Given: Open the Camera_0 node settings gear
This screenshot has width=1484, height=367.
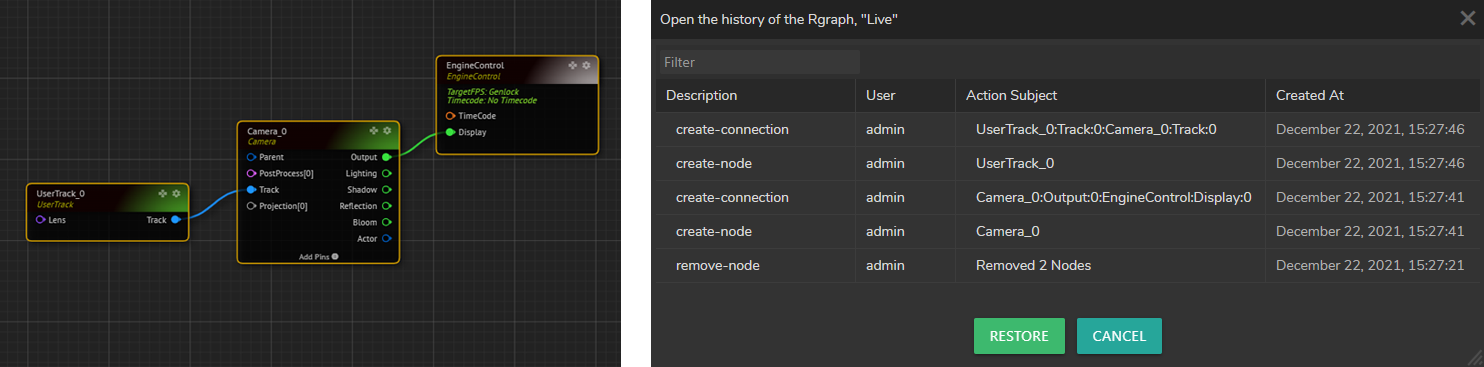Looking at the screenshot, I should coord(387,130).
